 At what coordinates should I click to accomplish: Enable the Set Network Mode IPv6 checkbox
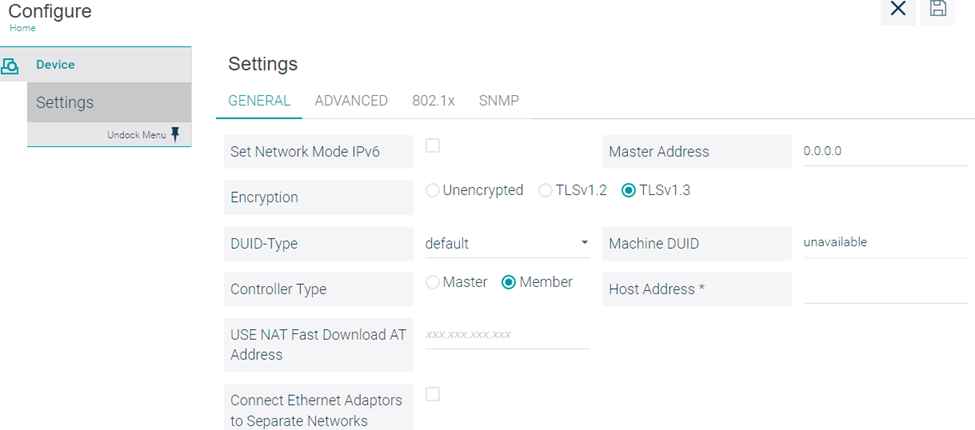(x=433, y=146)
